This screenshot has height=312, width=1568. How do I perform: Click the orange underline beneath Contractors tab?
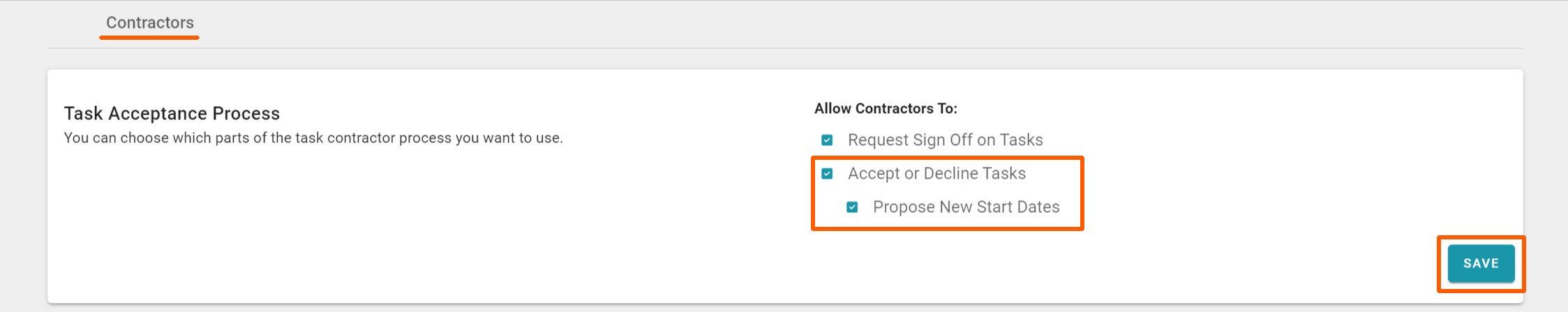pyautogui.click(x=149, y=37)
